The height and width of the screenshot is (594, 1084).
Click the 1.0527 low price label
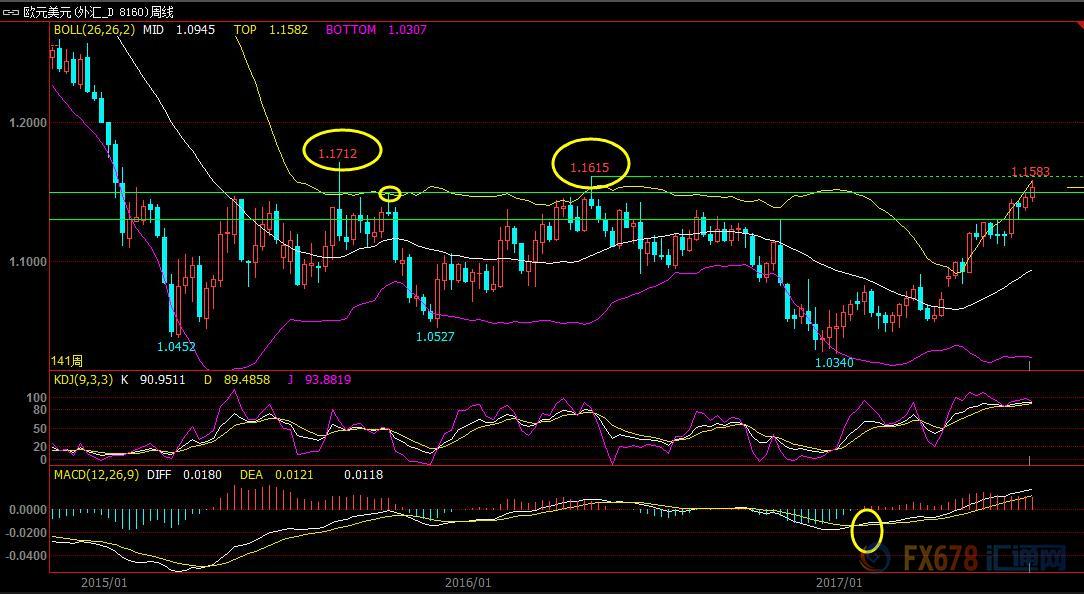tap(436, 337)
